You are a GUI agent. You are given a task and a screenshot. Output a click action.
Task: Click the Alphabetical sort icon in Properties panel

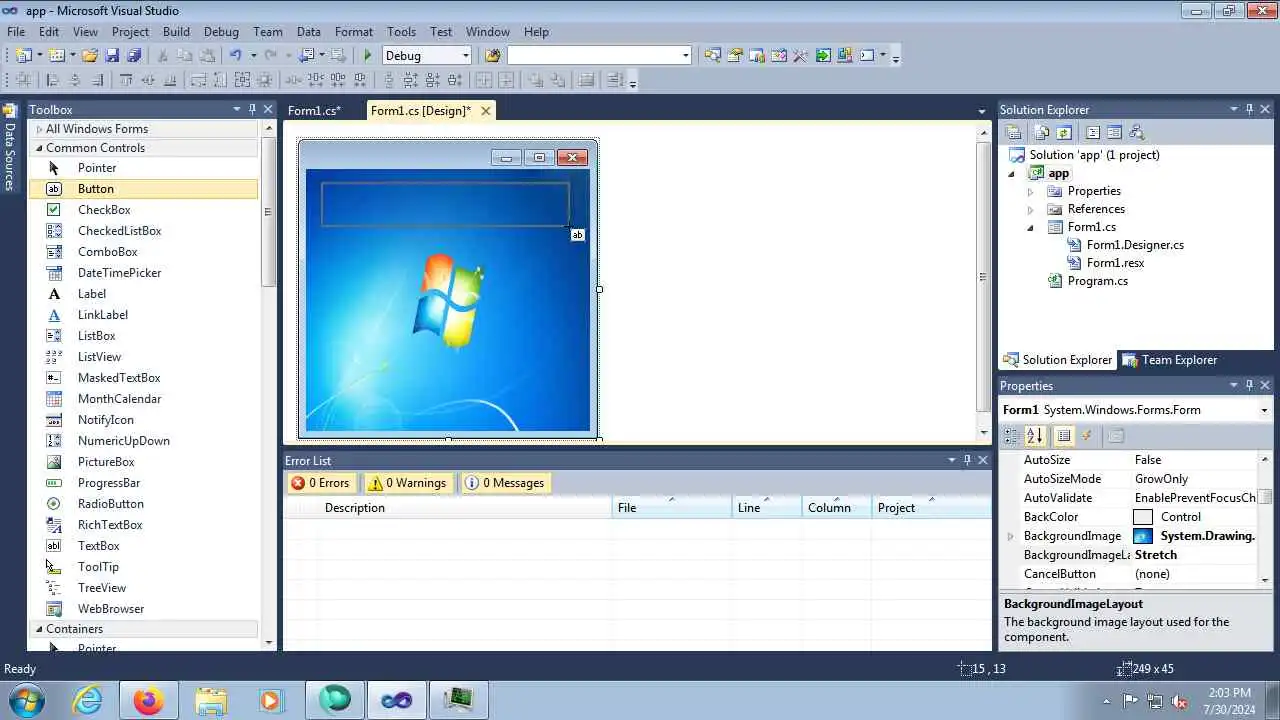click(1034, 436)
